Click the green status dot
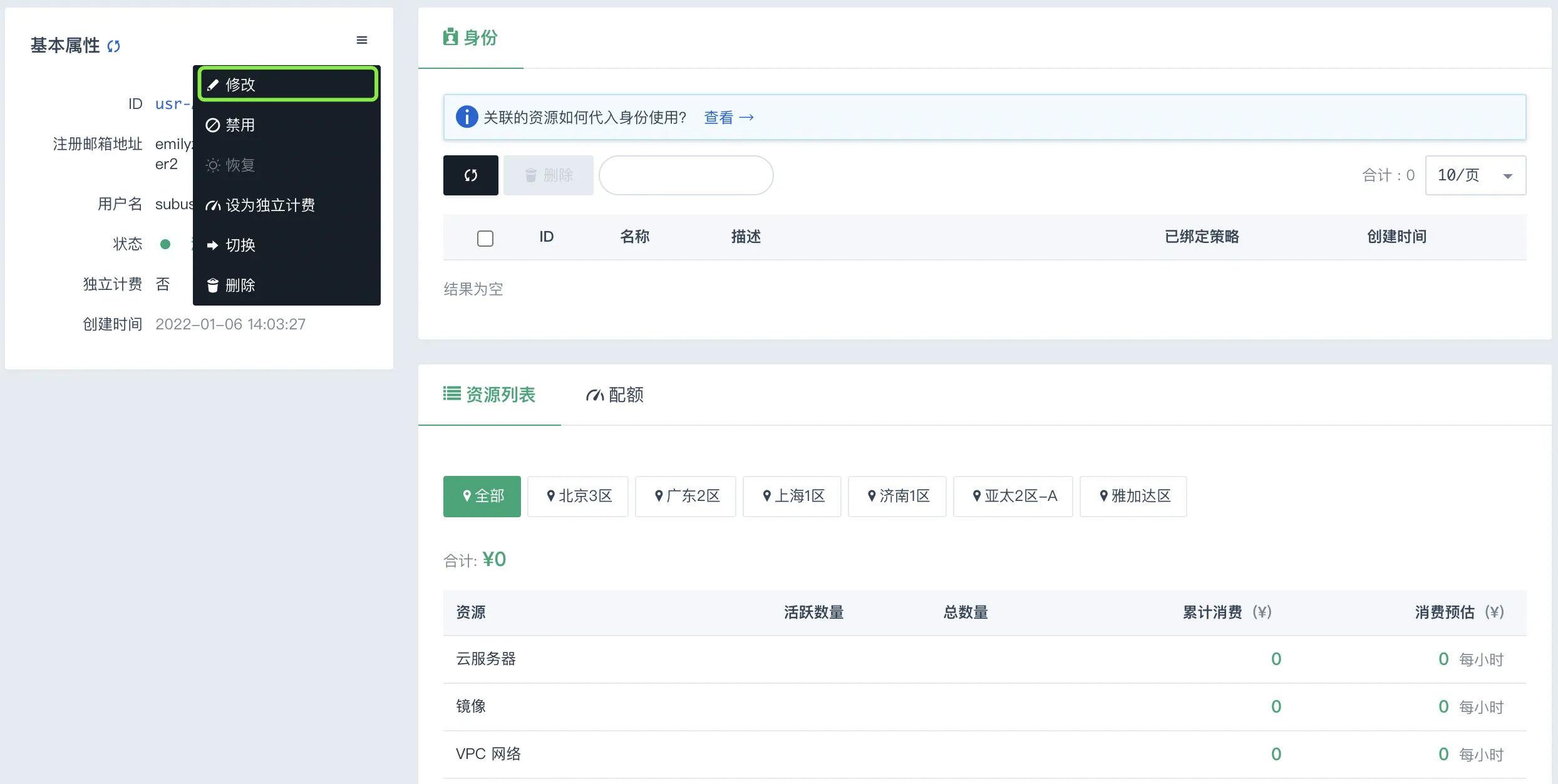The width and height of the screenshot is (1558, 784). (165, 244)
